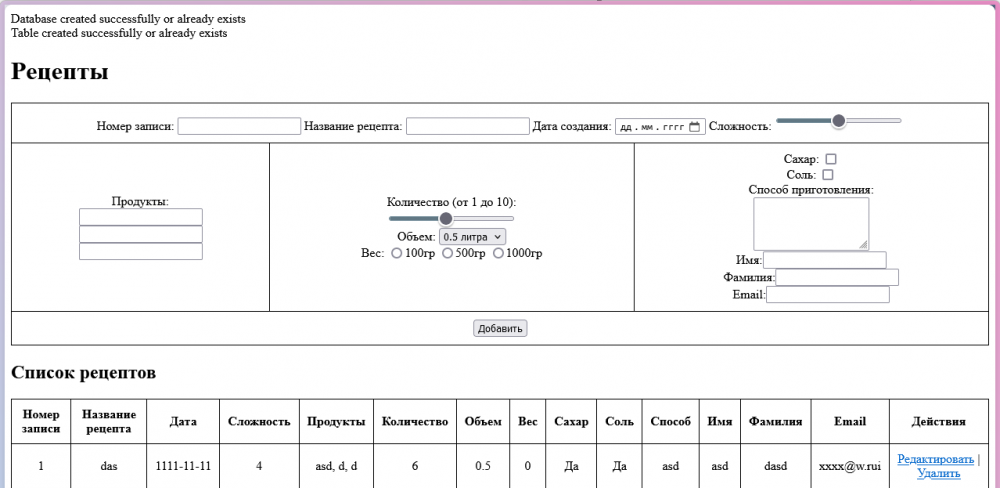Click the Способ приготовления text area

[x=811, y=223]
